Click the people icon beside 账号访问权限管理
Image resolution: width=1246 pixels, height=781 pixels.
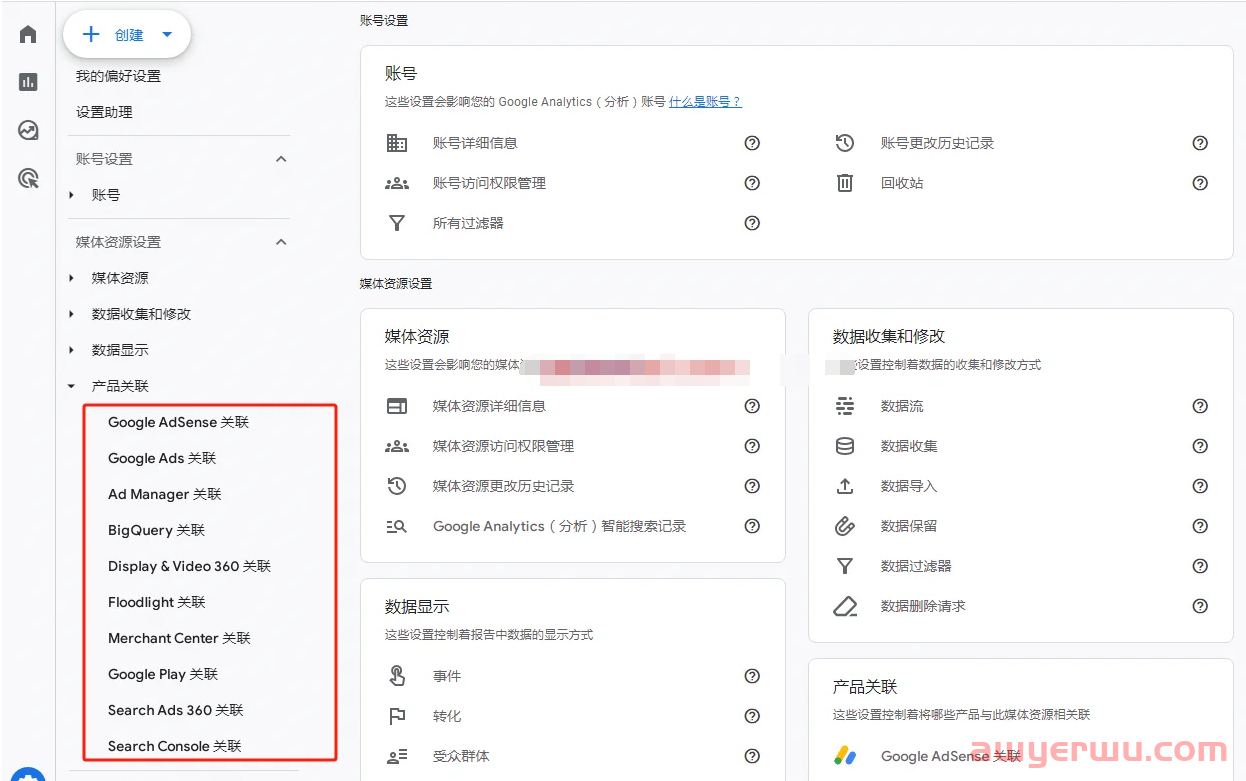coord(397,183)
